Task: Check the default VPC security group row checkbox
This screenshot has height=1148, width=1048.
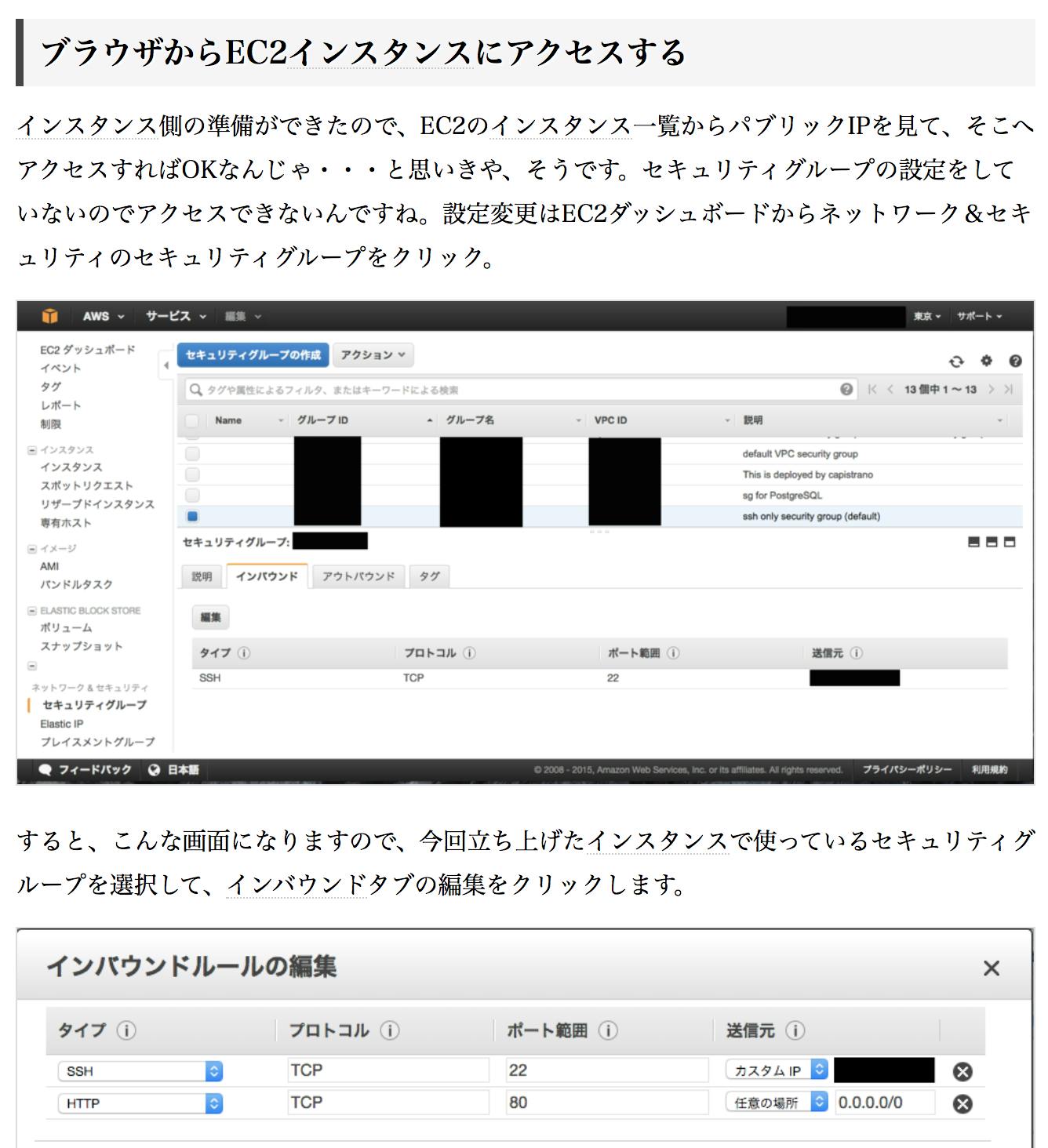Action: pos(192,453)
